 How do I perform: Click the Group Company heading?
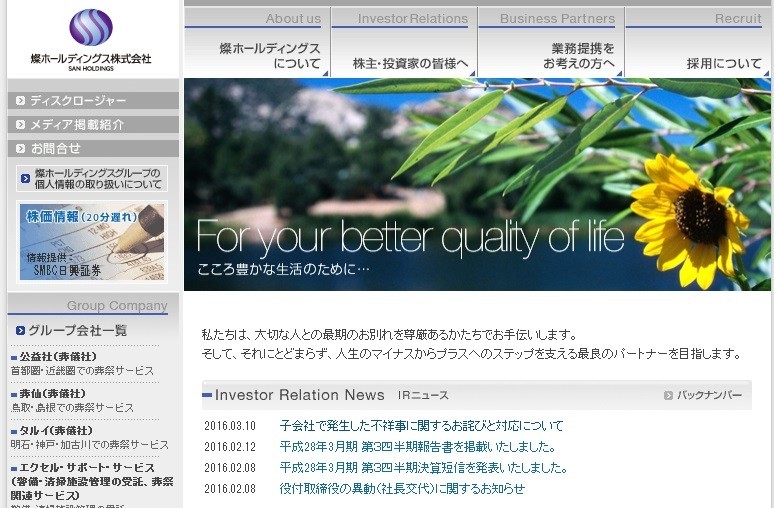[x=117, y=306]
